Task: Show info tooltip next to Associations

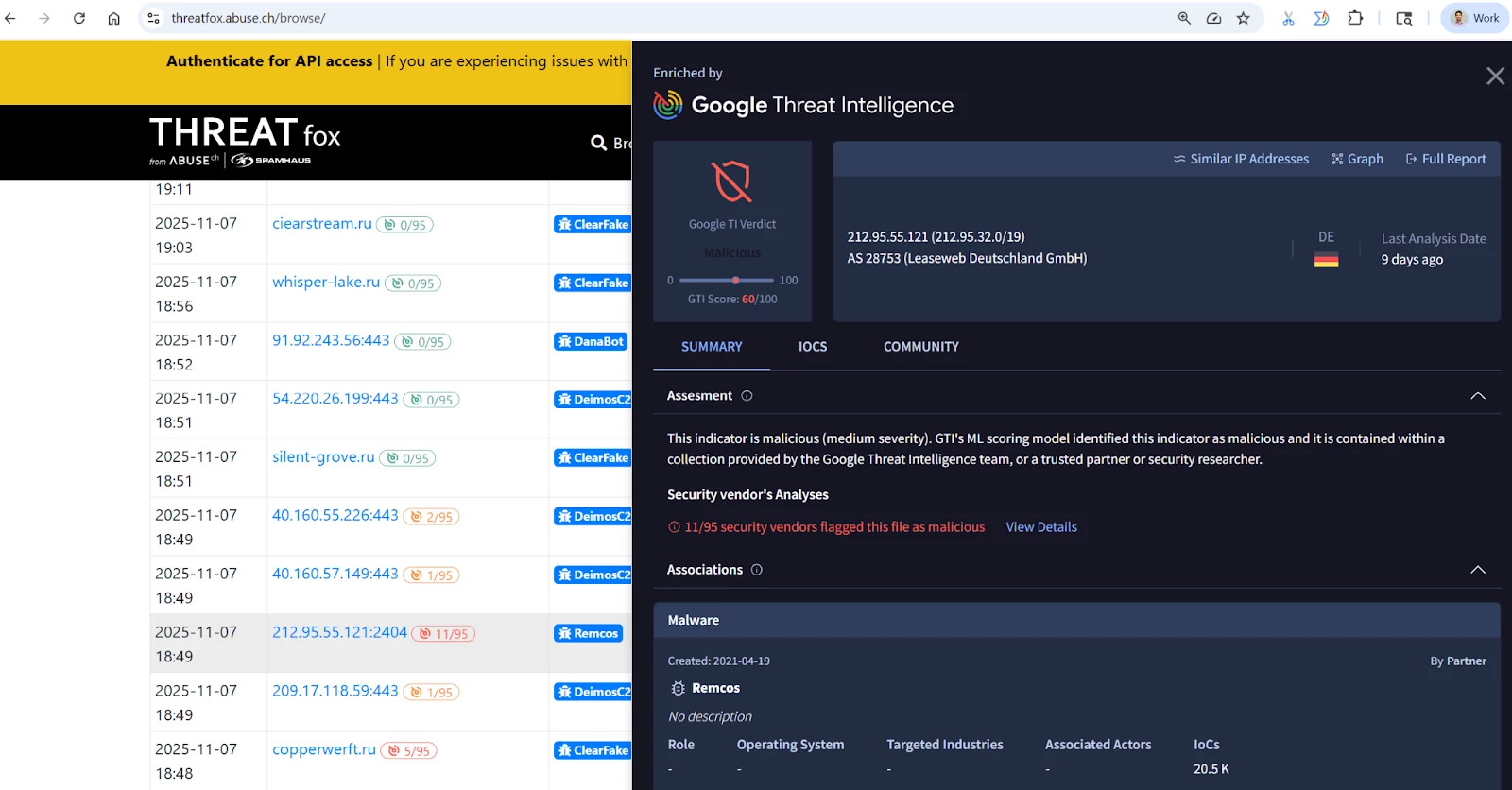Action: [x=756, y=570]
